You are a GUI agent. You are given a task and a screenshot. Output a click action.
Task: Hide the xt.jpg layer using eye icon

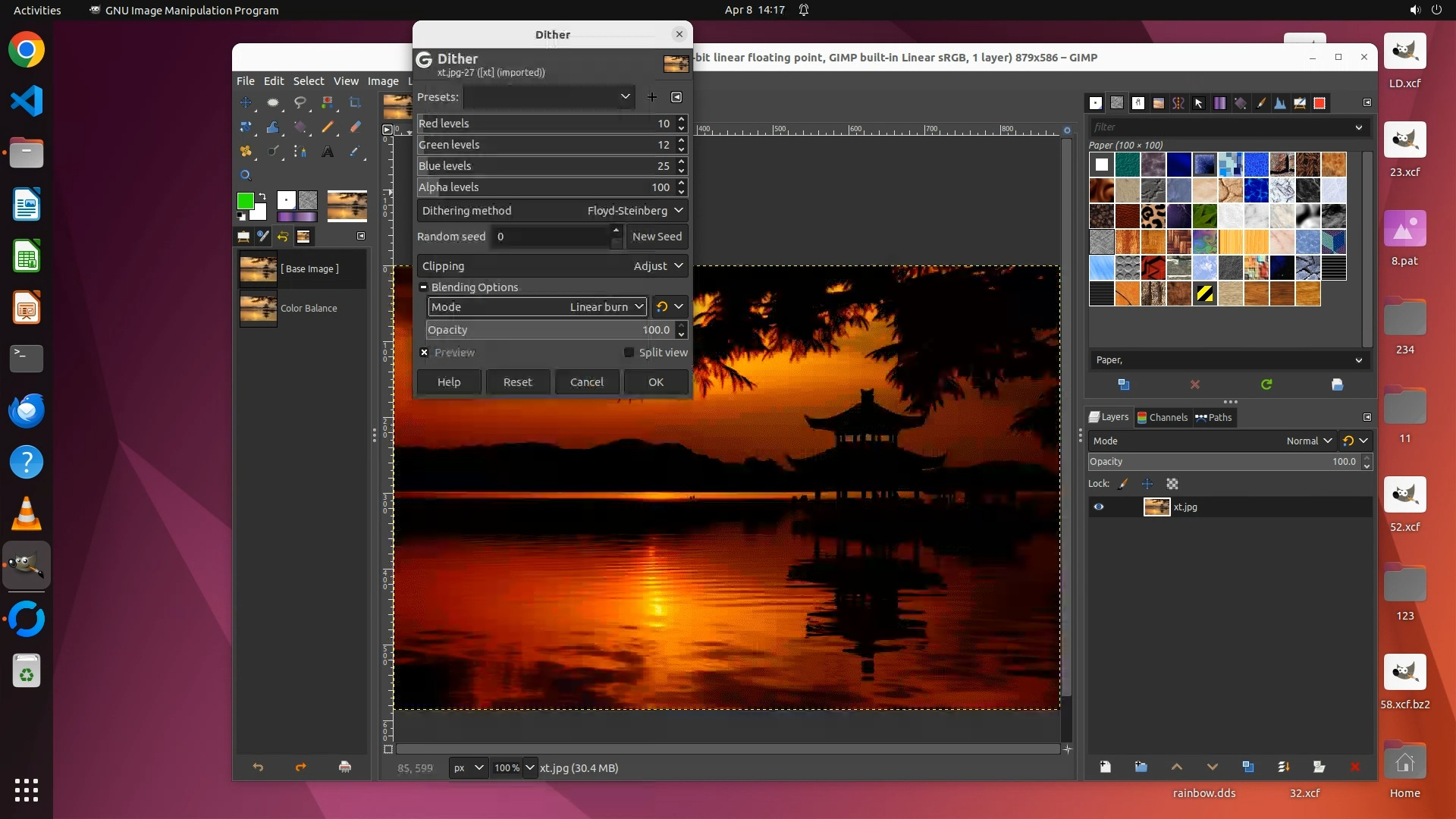[x=1098, y=507]
